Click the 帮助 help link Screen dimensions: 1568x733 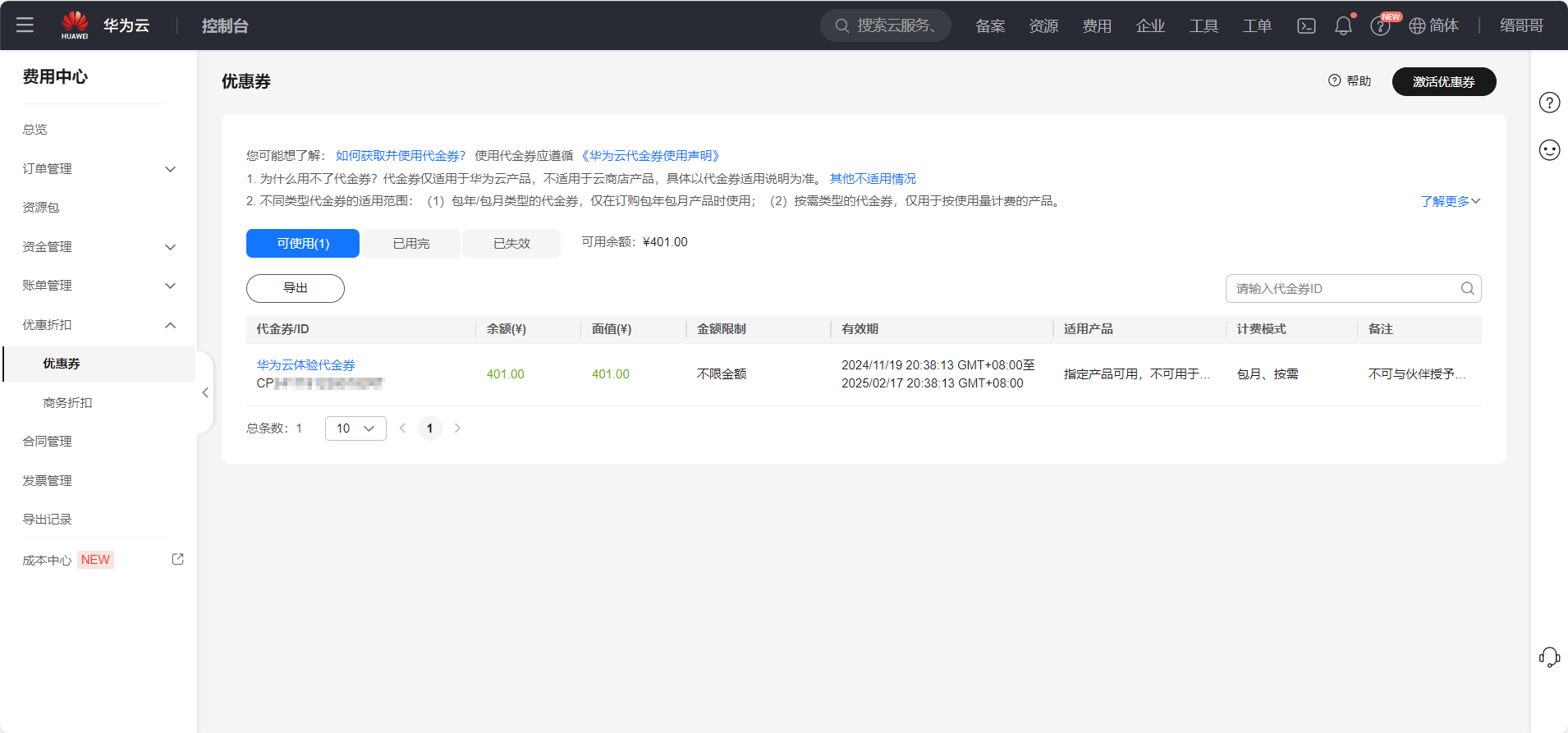point(1350,80)
